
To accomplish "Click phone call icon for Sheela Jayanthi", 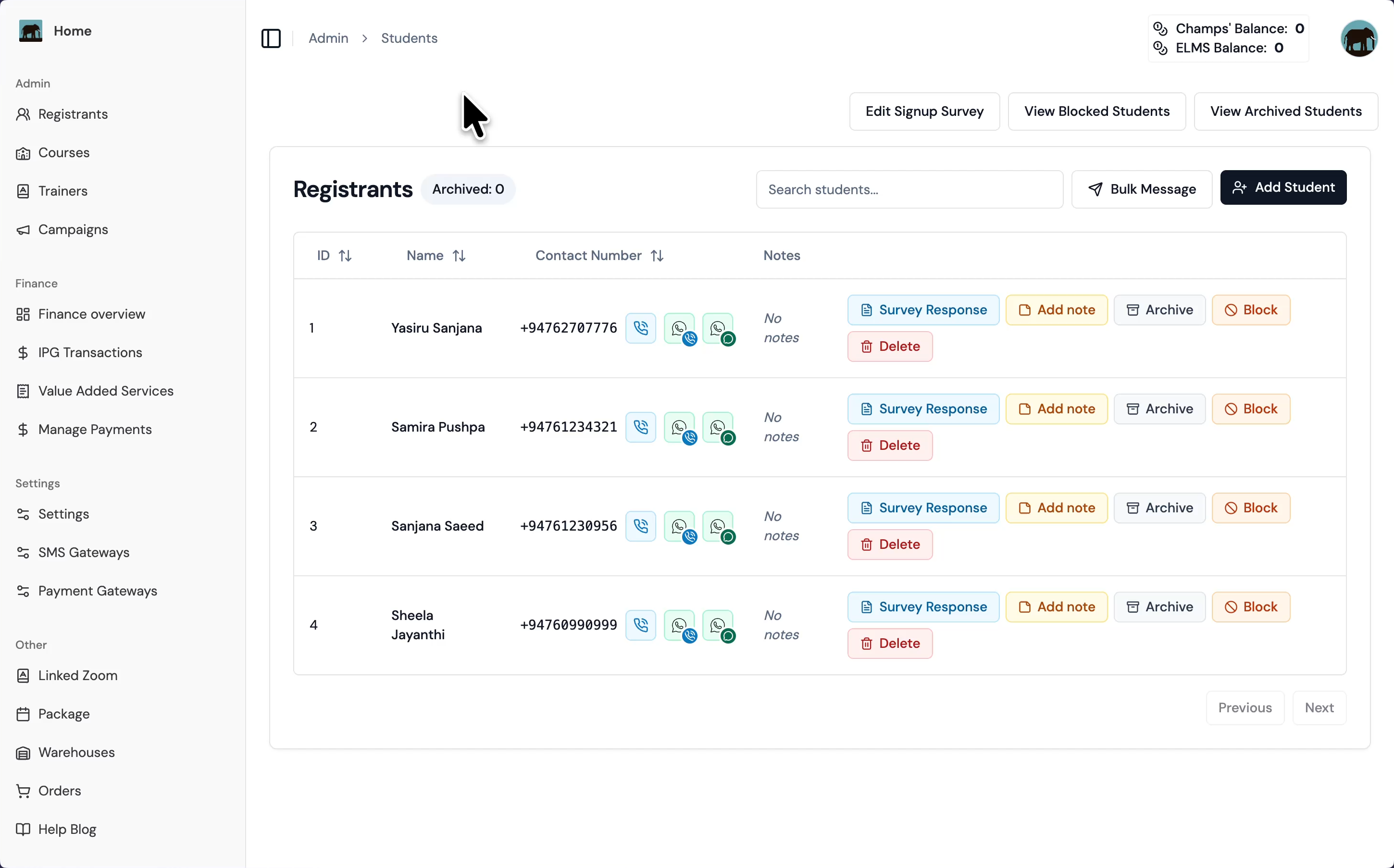I will click(641, 625).
